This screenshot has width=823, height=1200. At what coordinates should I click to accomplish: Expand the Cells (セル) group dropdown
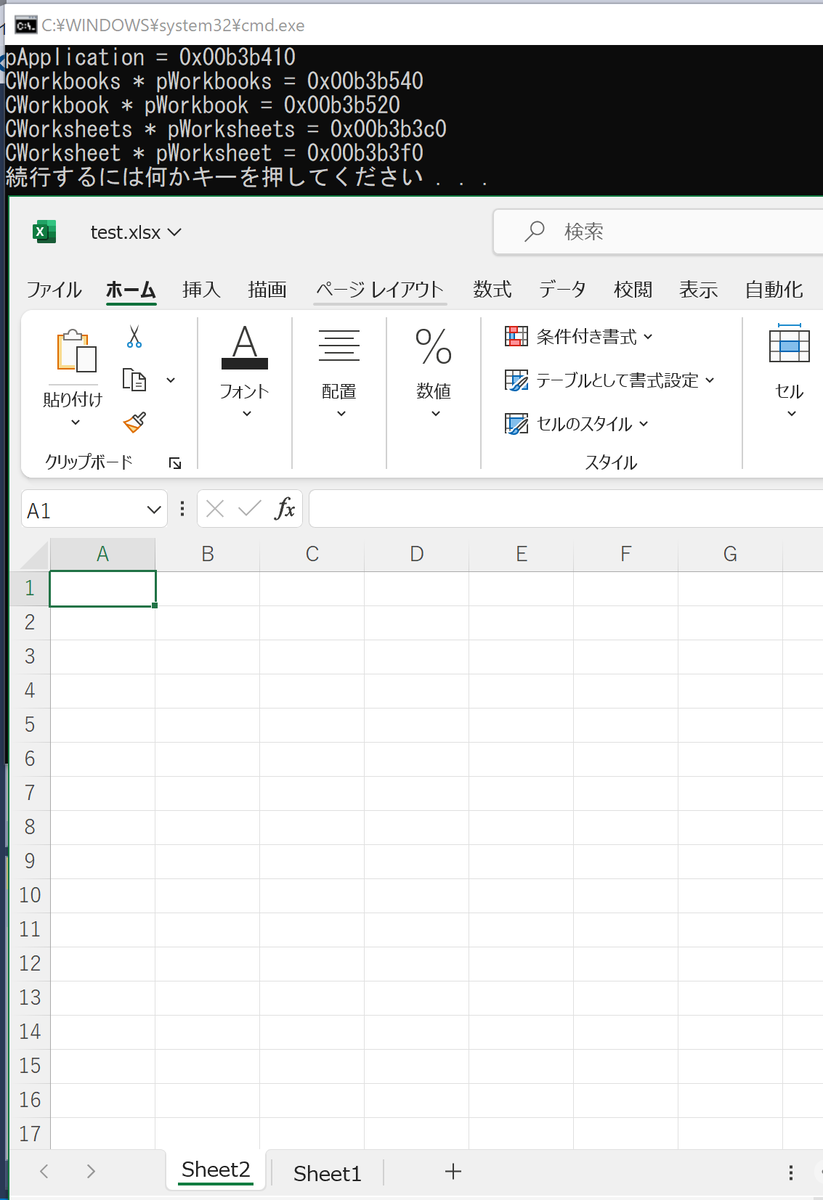(x=791, y=414)
